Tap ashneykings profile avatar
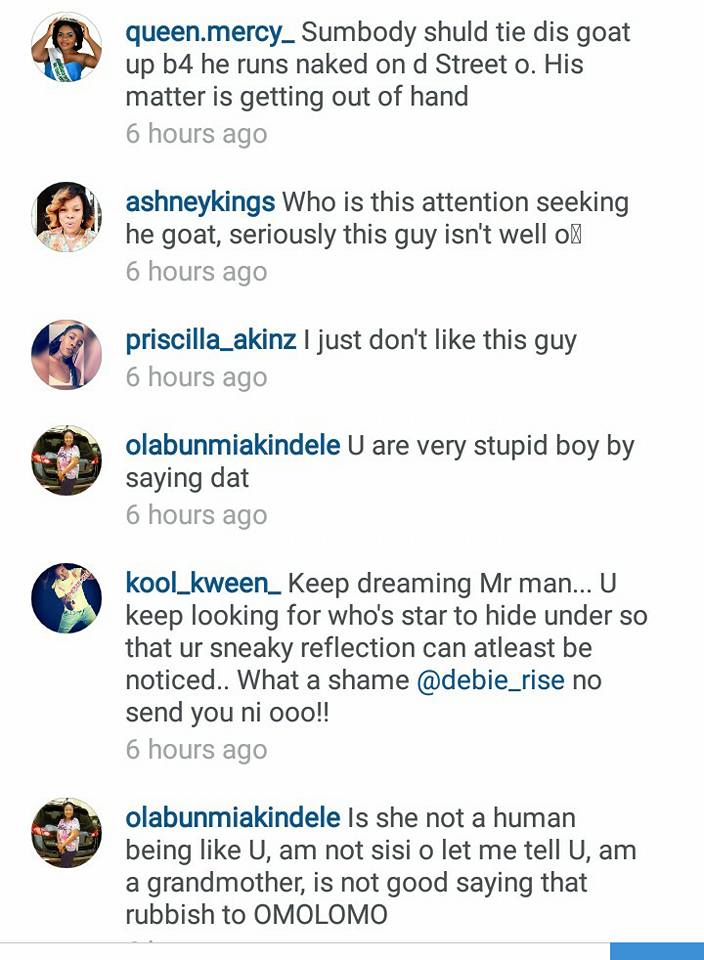 click(x=66, y=217)
